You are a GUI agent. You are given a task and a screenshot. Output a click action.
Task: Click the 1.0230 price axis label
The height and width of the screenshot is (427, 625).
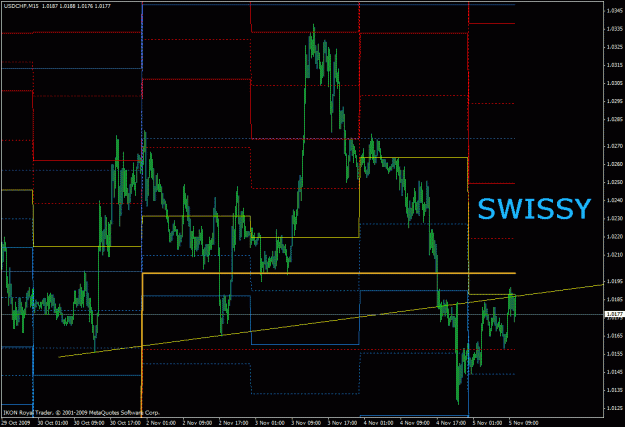point(615,218)
